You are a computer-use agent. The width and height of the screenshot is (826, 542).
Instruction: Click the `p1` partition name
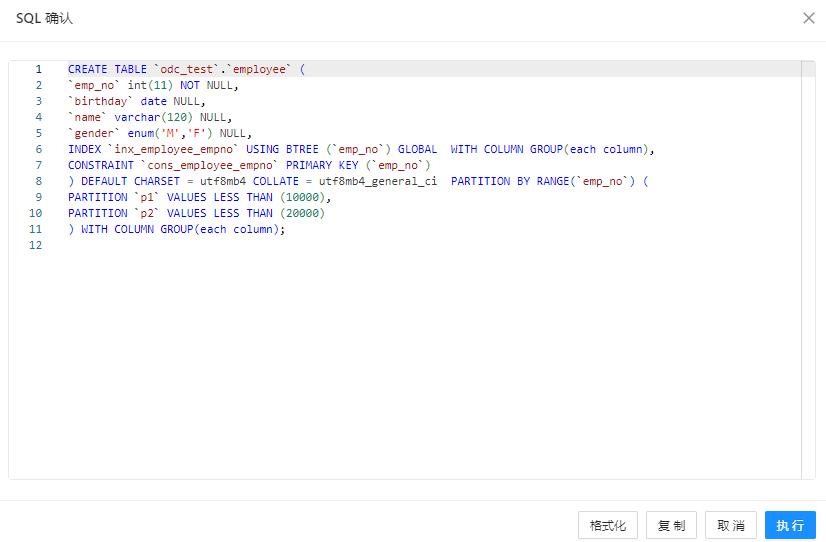point(147,198)
